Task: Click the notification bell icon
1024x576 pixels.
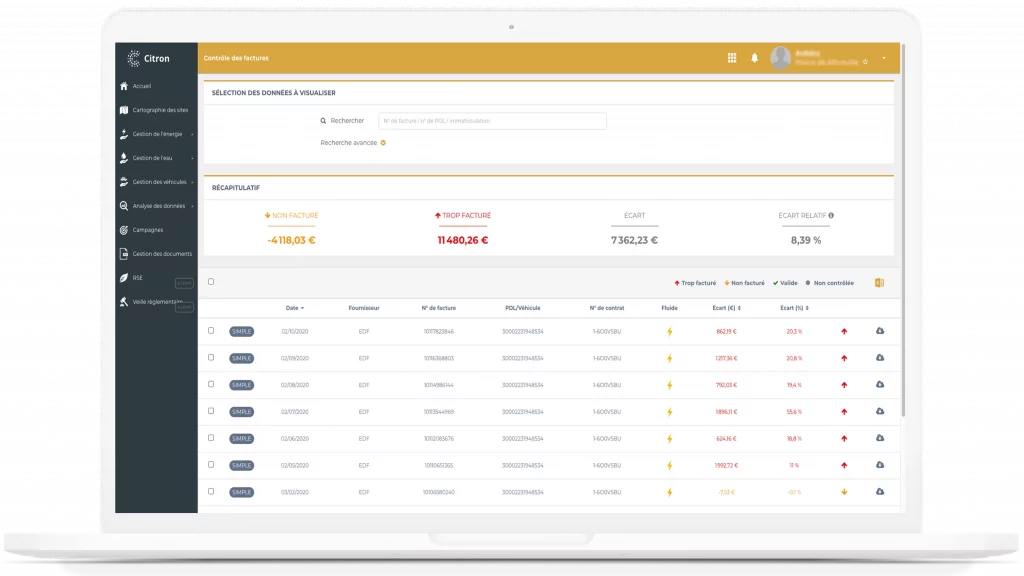Action: [x=755, y=58]
